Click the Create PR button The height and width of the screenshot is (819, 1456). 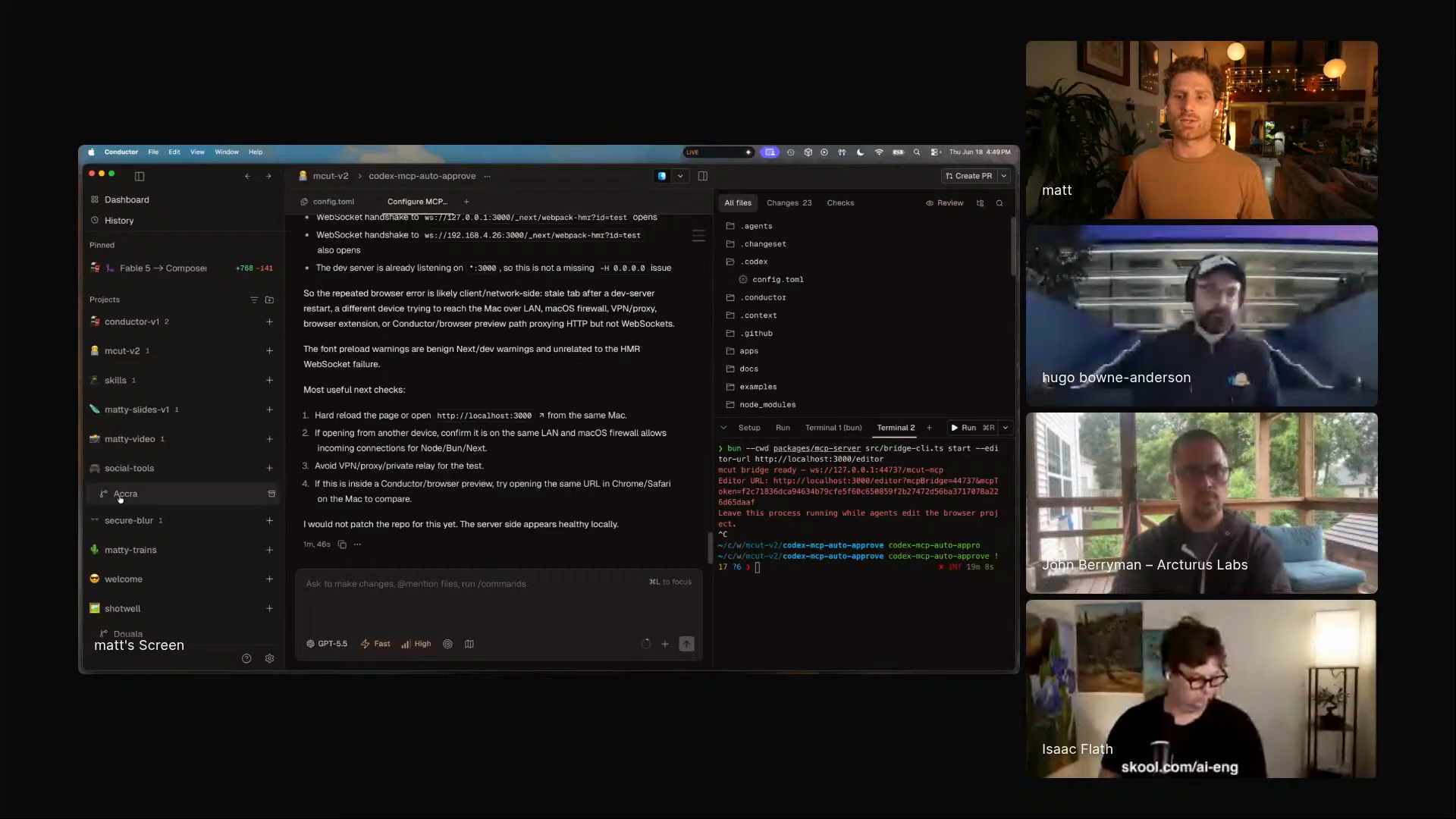click(x=969, y=176)
